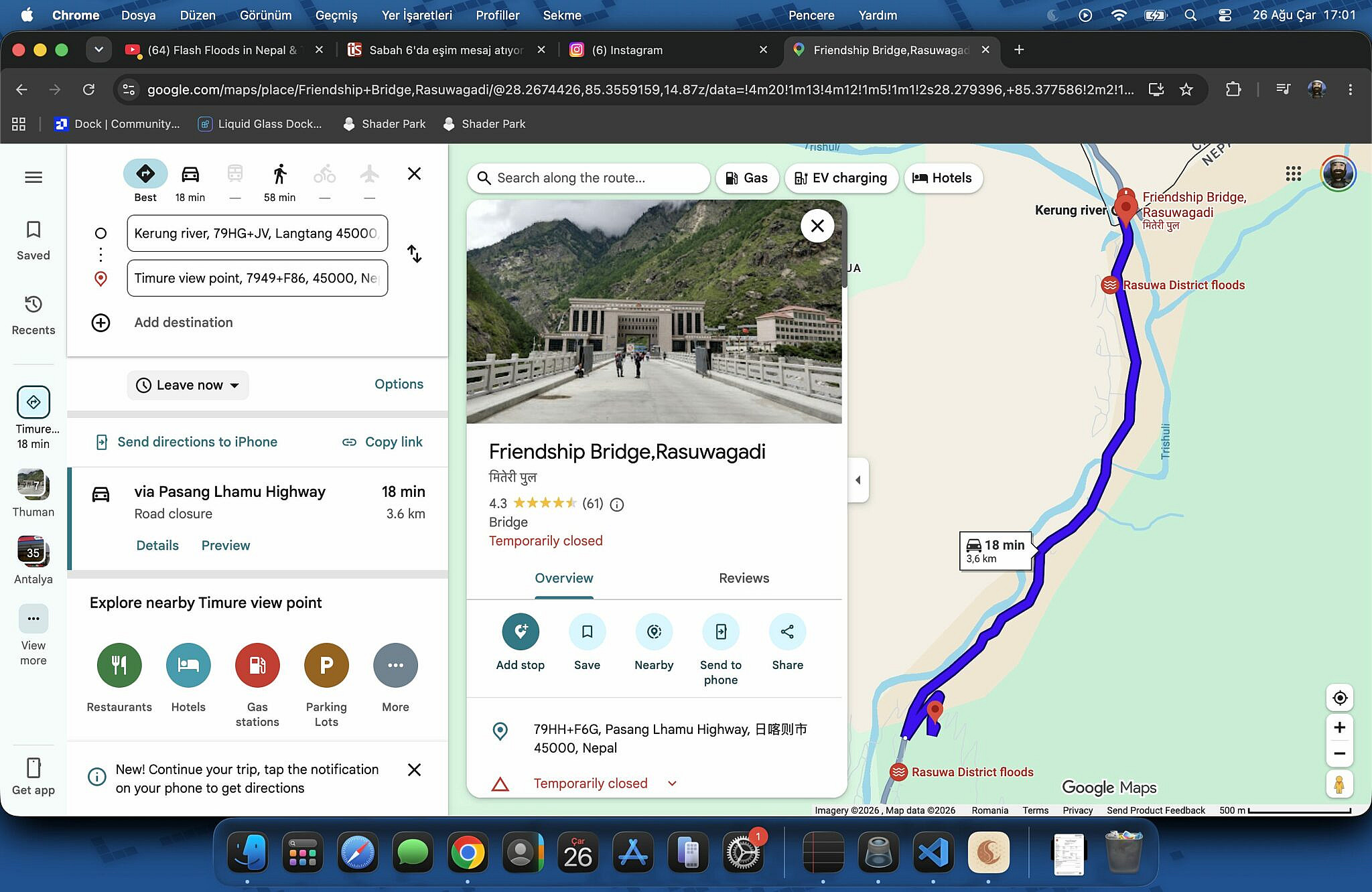1372x892 pixels.
Task: Filter route by Hotels chip
Action: click(x=943, y=178)
